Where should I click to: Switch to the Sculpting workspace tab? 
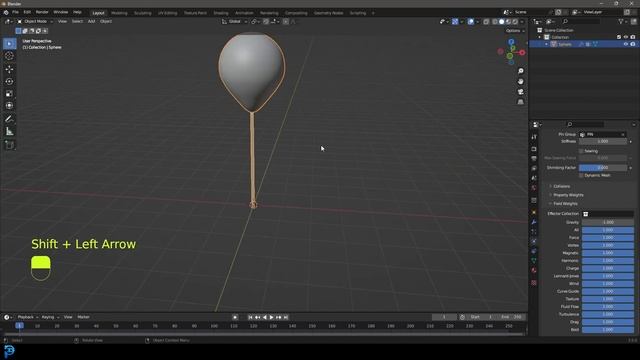coord(143,13)
